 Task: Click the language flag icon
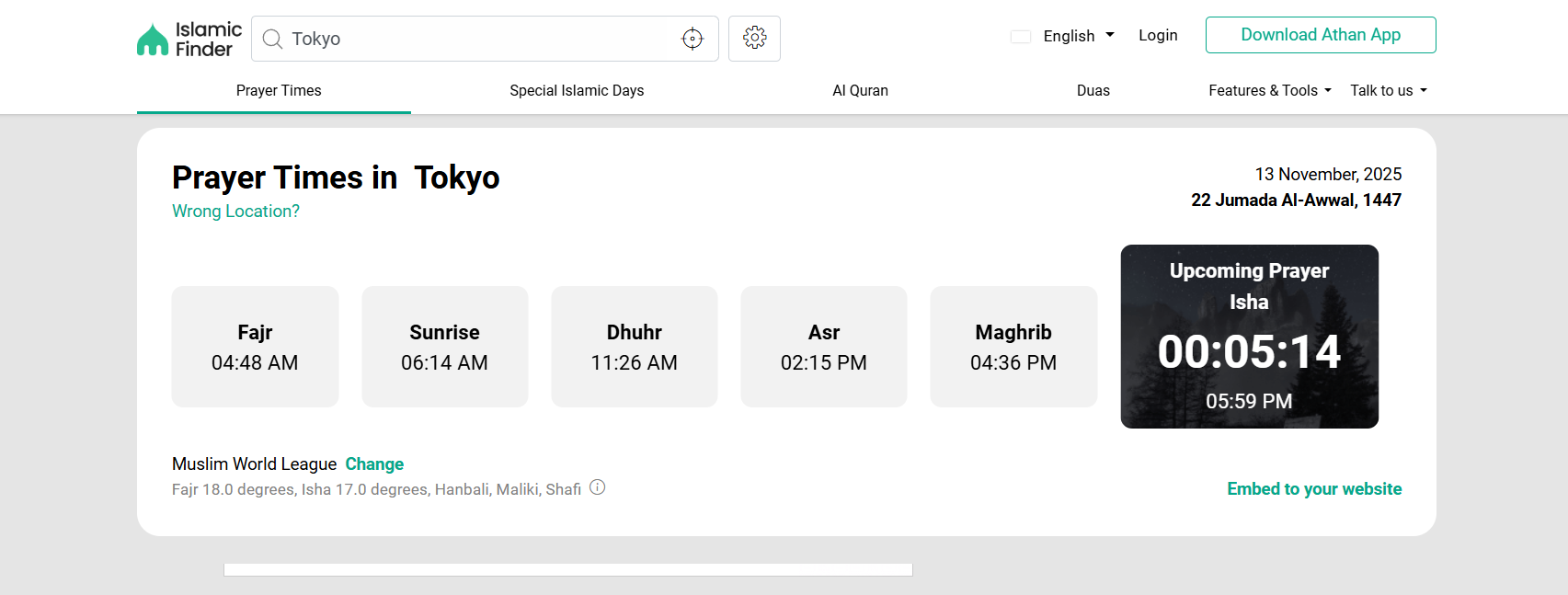(1020, 37)
